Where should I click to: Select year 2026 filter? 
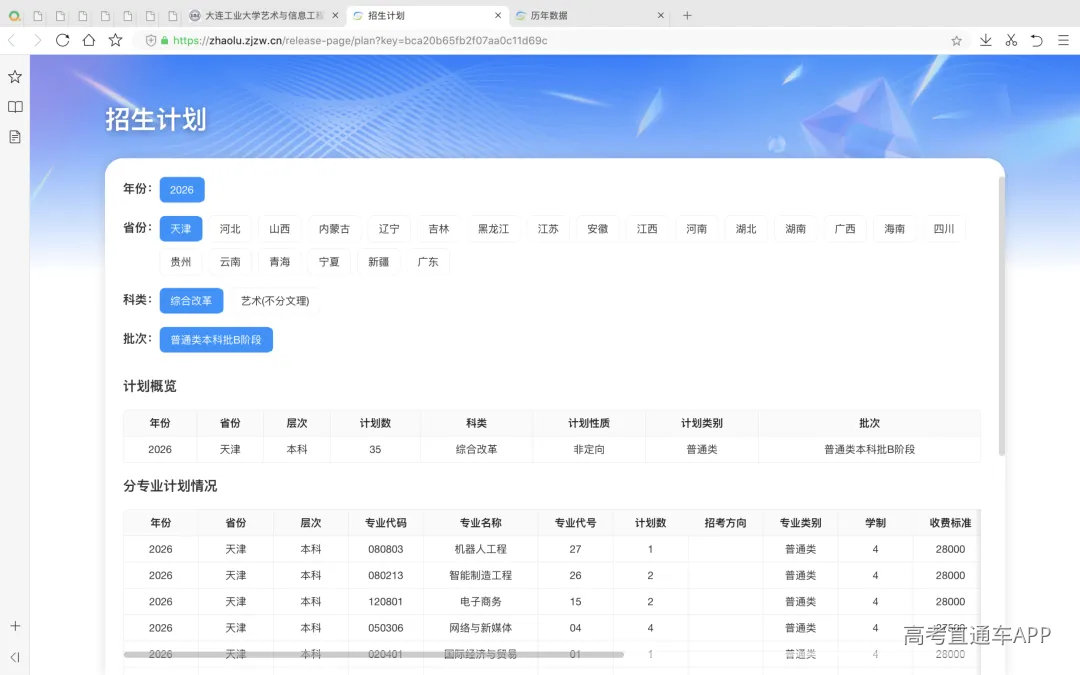[182, 189]
